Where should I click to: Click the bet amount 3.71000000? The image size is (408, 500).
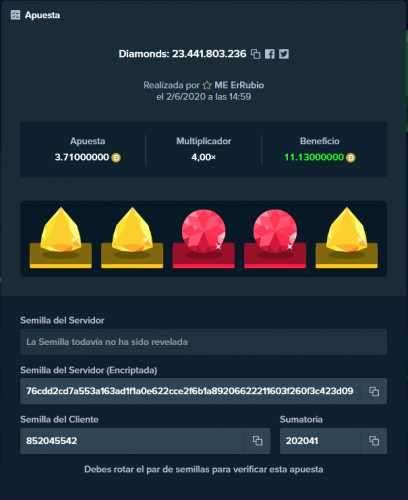(82, 157)
